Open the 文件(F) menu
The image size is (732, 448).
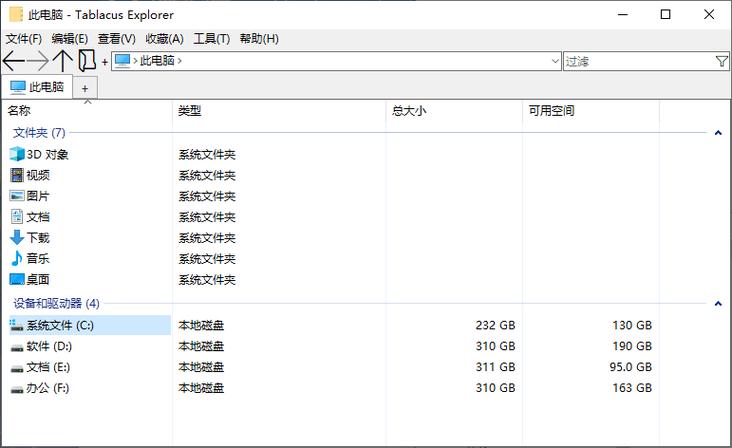tap(23, 38)
